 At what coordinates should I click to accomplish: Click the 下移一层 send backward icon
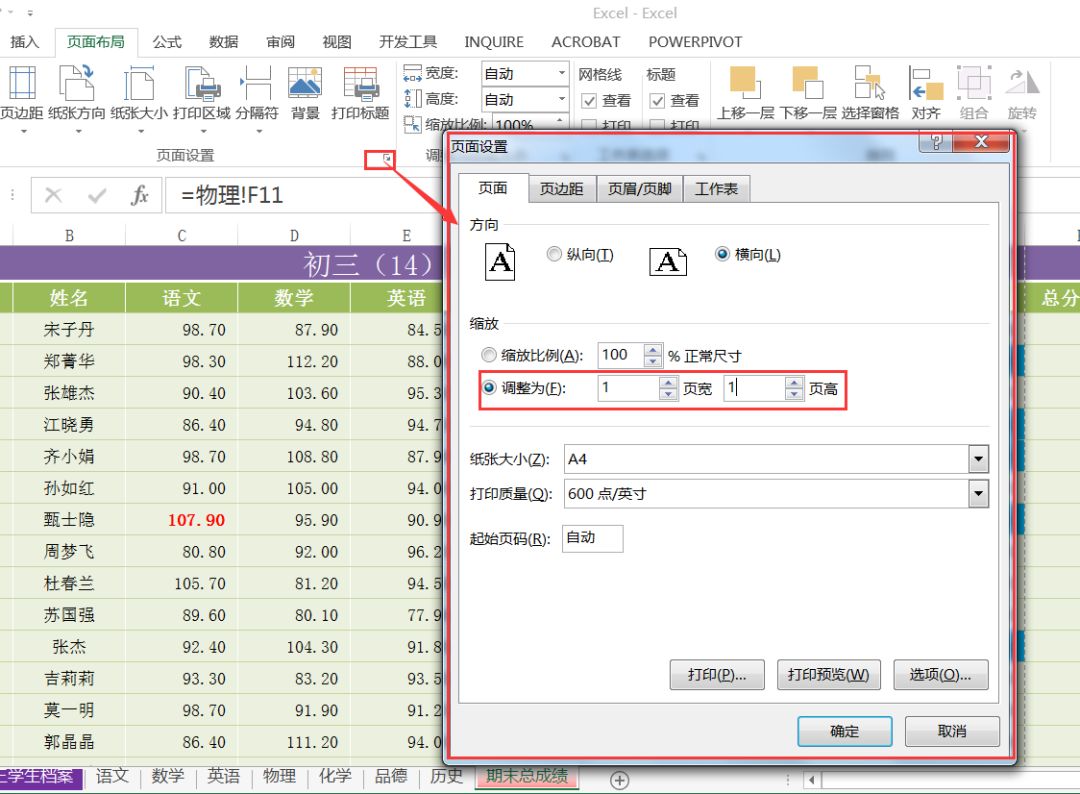pos(807,83)
